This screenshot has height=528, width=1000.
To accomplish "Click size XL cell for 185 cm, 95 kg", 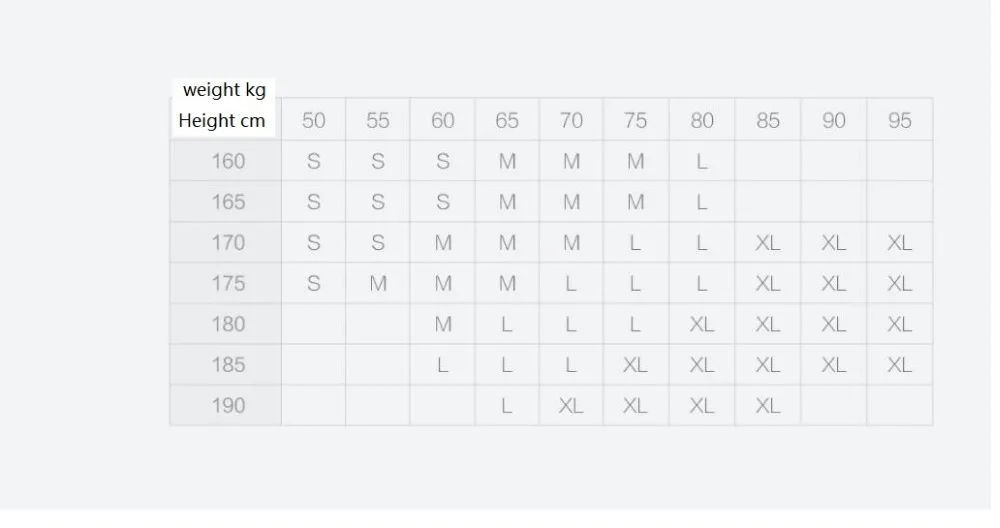I will 899,365.
